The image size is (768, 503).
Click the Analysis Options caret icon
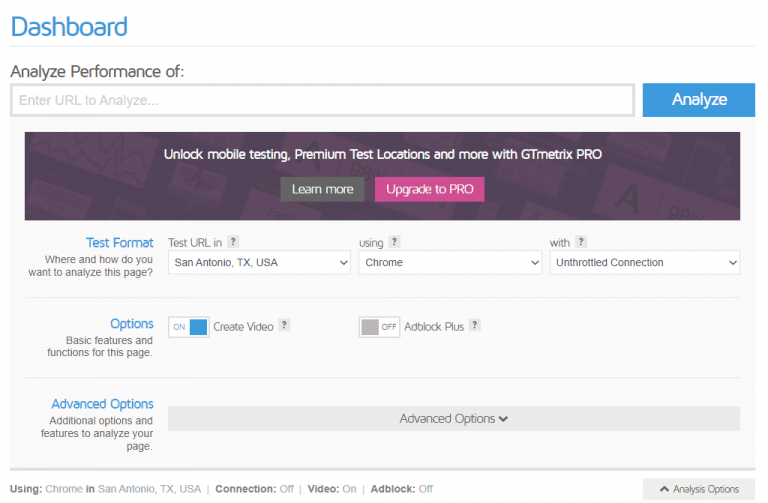pos(664,490)
